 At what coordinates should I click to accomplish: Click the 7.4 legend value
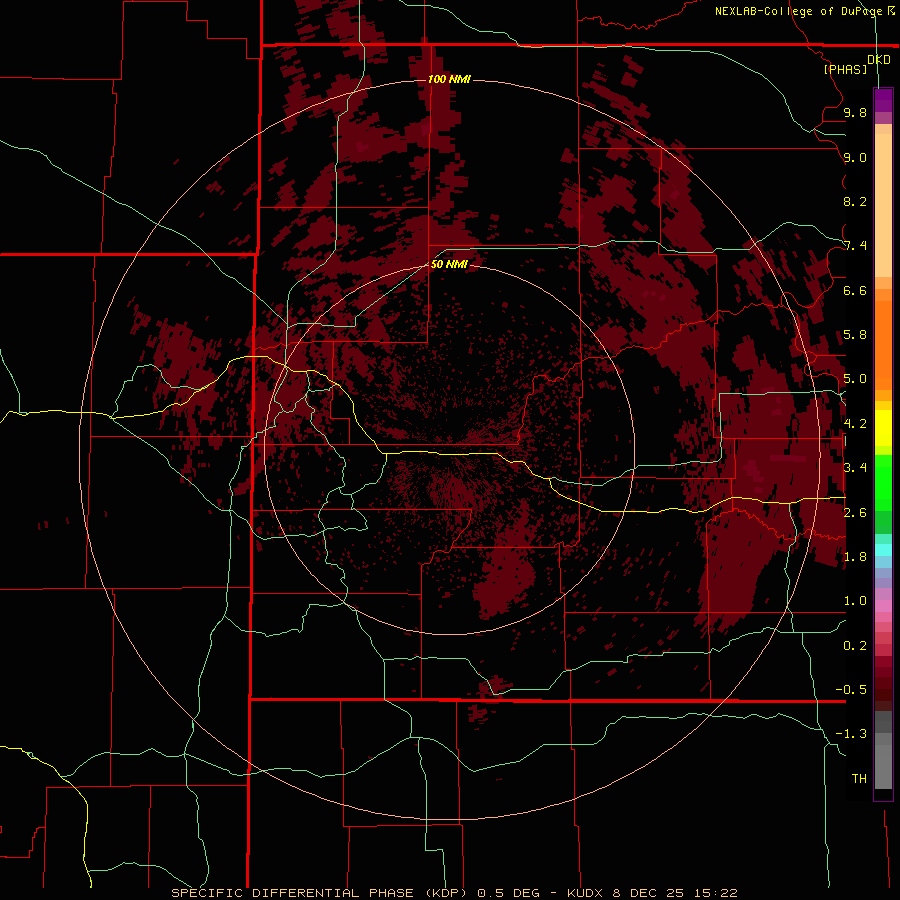855,246
